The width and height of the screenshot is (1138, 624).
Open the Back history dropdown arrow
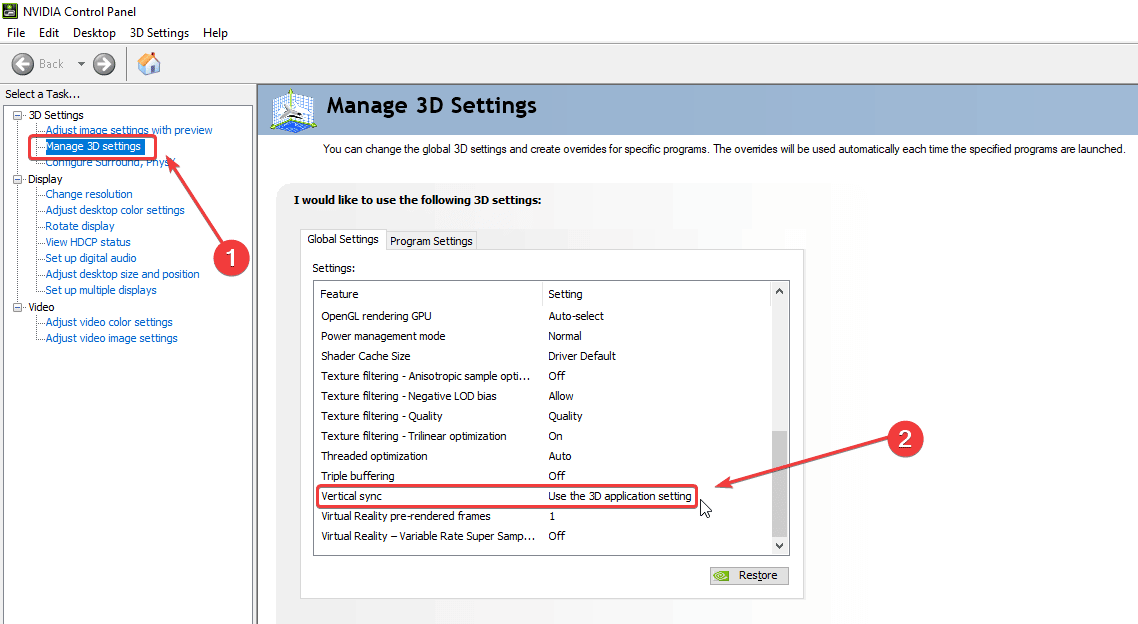81,64
